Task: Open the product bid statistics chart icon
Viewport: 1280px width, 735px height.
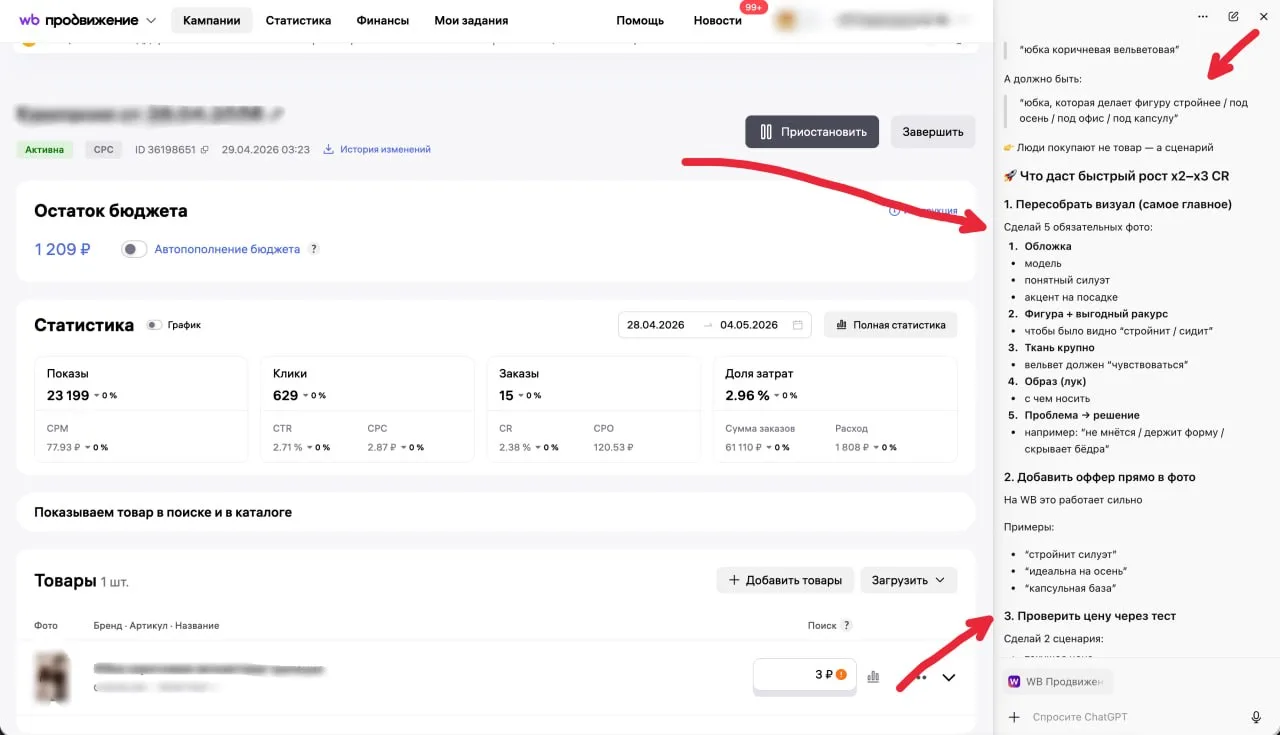Action: point(873,677)
